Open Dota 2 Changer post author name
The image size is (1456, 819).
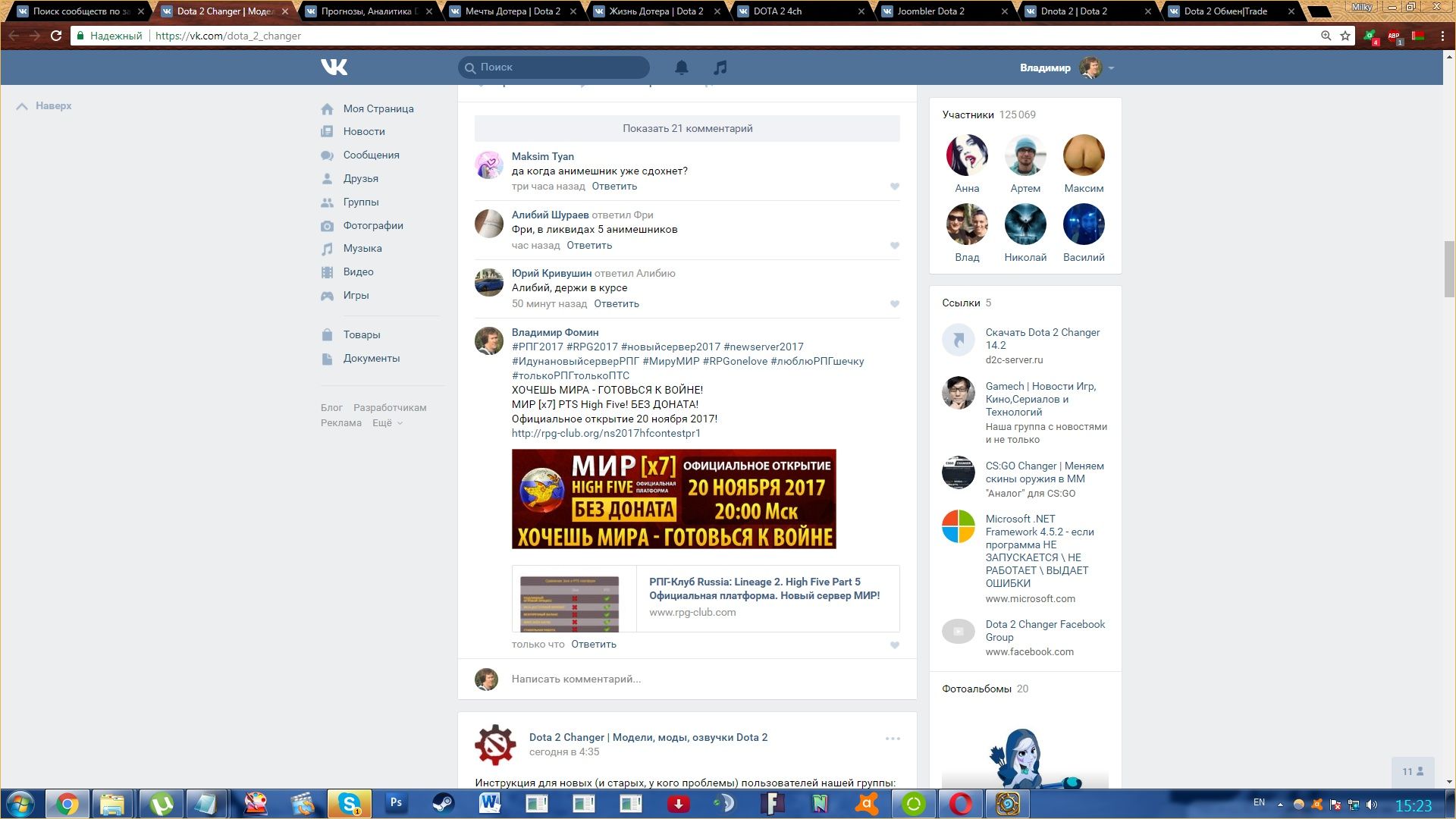point(648,738)
